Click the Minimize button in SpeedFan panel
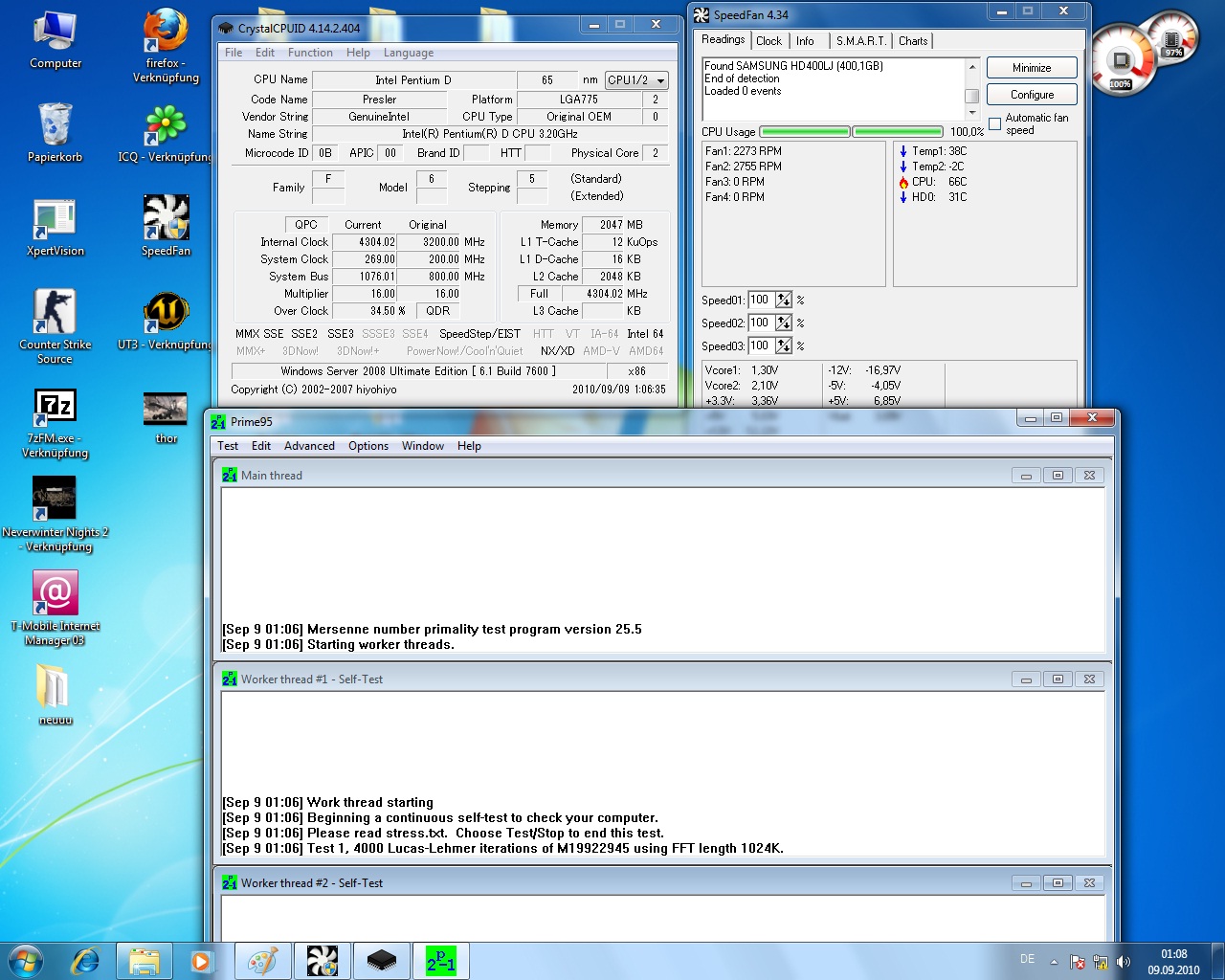Screen dimensions: 1225x980 tap(1032, 68)
